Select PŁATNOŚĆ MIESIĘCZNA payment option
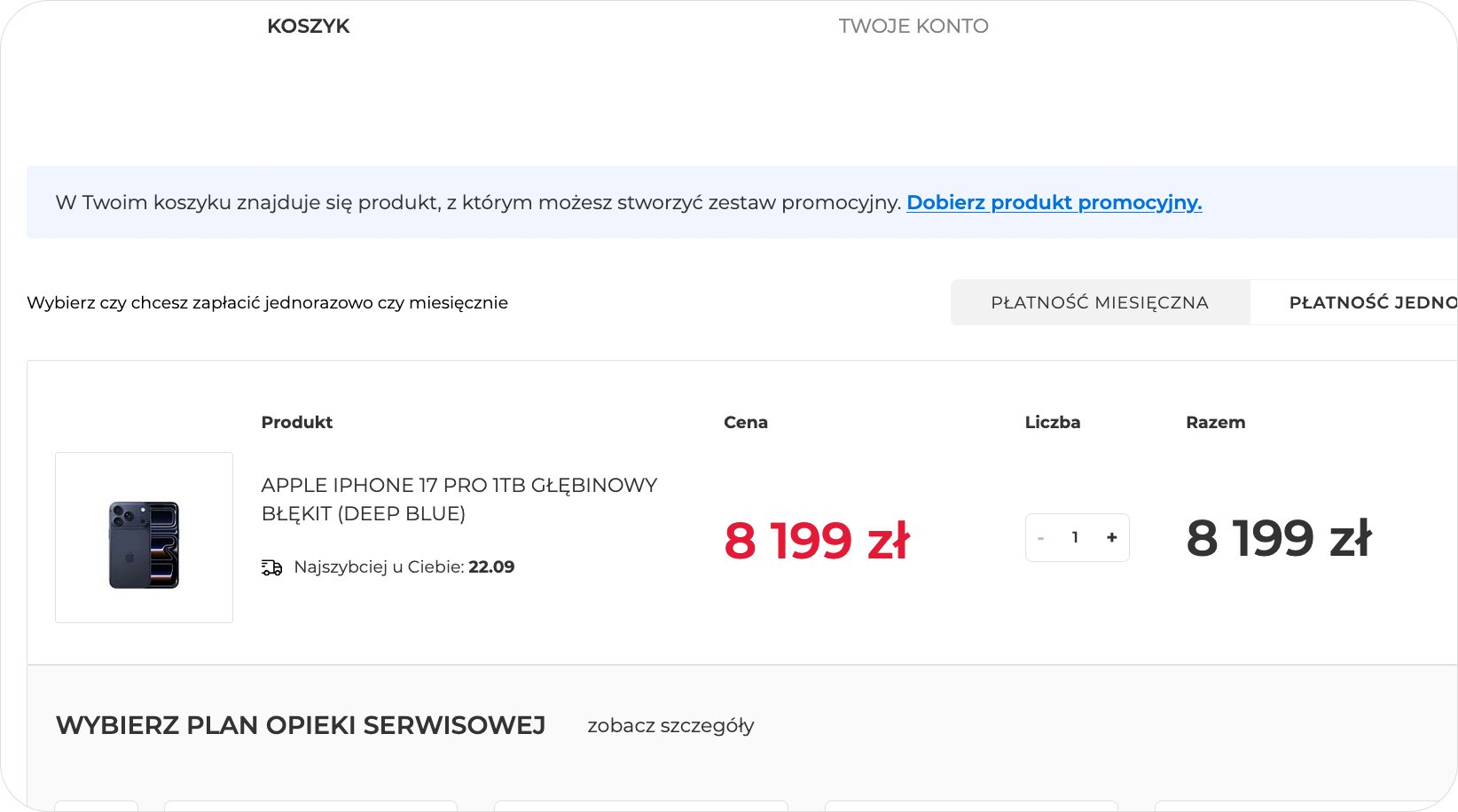The image size is (1458, 812). (x=1100, y=303)
